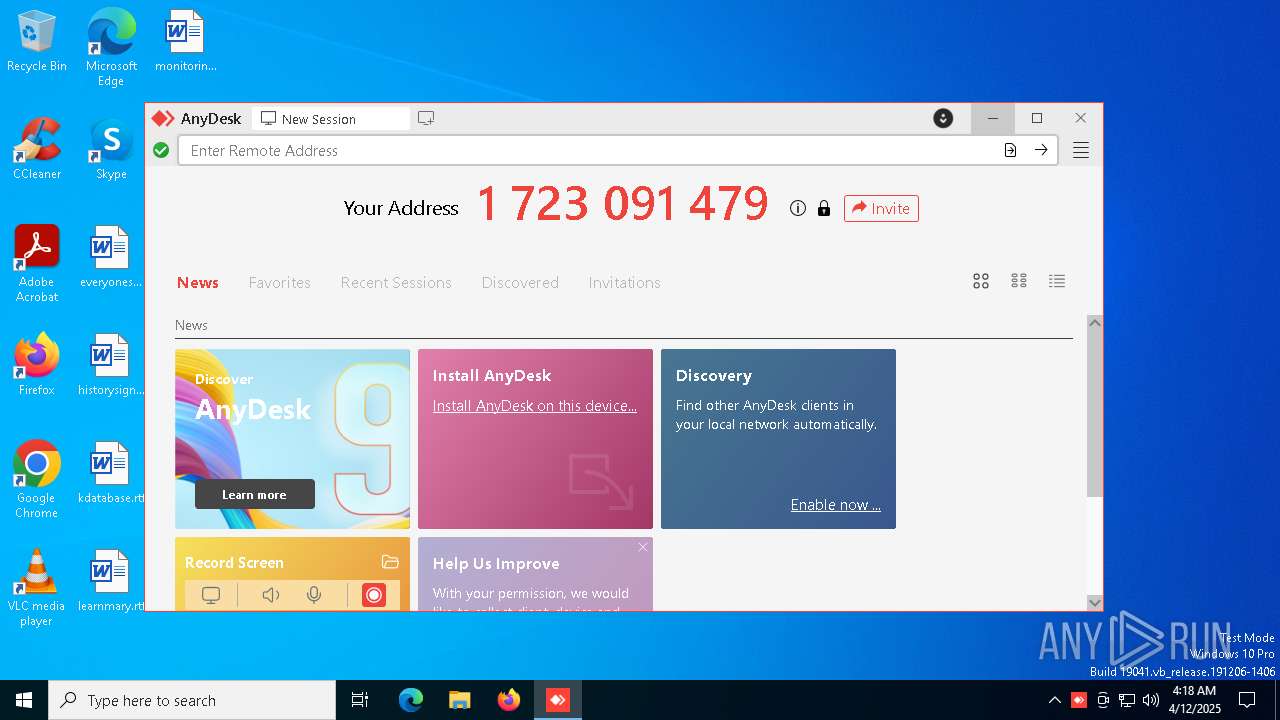The width and height of the screenshot is (1280, 720).
Task: Click the taskbar search box
Action: tap(192, 700)
